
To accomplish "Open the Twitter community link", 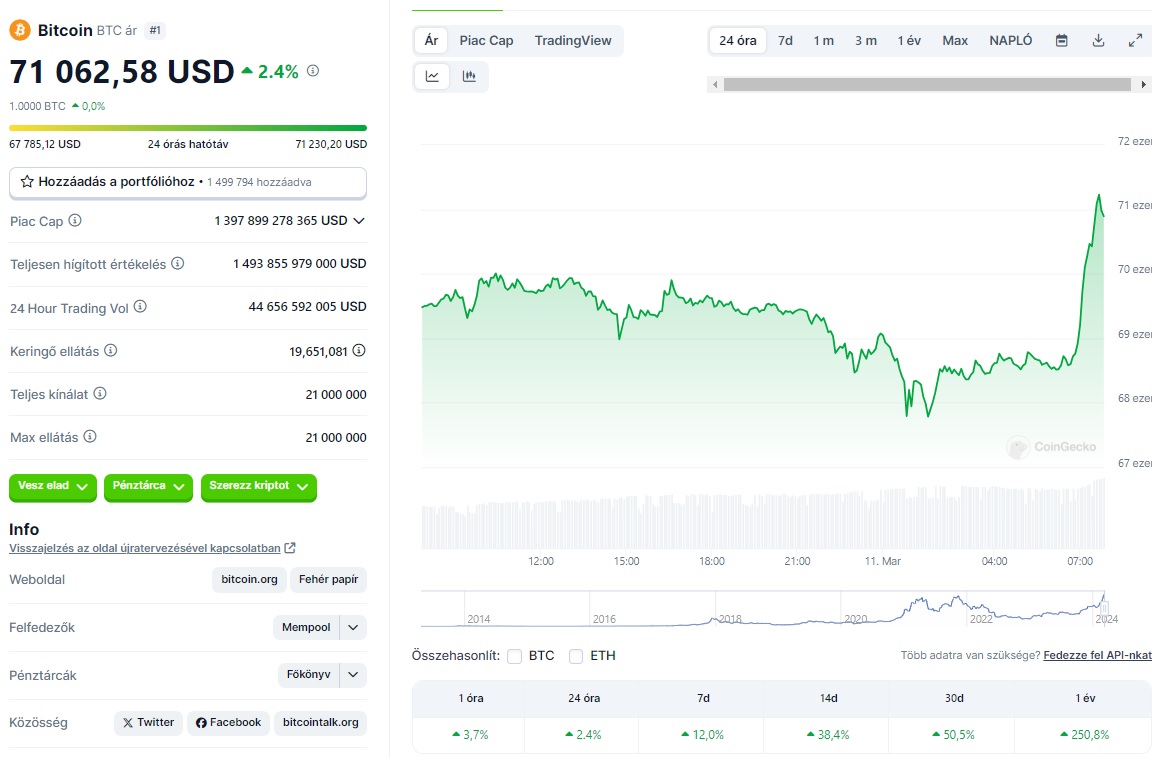I will pyautogui.click(x=148, y=723).
